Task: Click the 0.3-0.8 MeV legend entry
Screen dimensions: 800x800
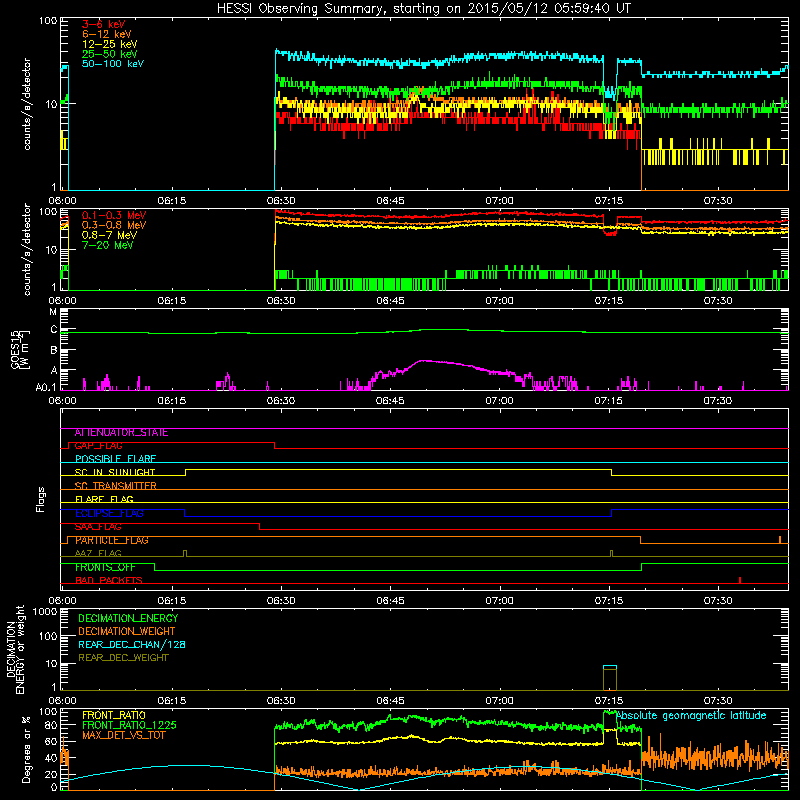Action: pos(114,225)
